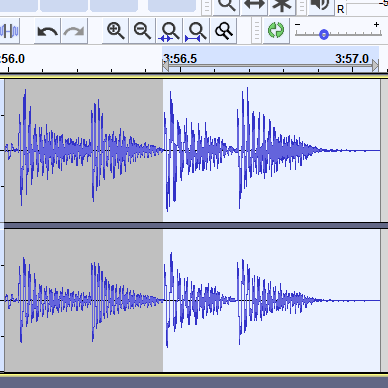
Task: Click the Silence Audio waveform icon
Action: click(9, 31)
